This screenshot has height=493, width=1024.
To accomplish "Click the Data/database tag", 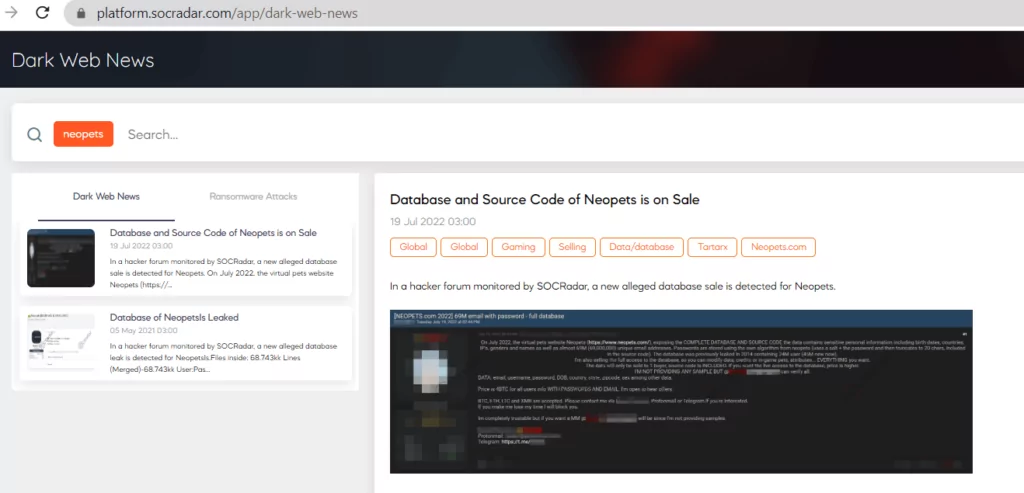I will tap(642, 247).
